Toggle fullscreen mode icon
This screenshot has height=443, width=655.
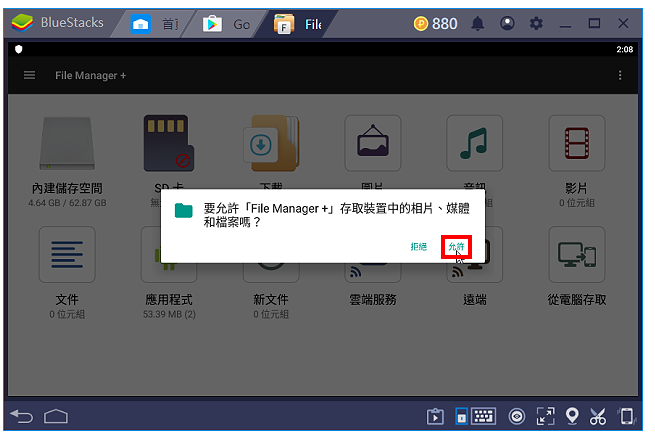coord(546,416)
